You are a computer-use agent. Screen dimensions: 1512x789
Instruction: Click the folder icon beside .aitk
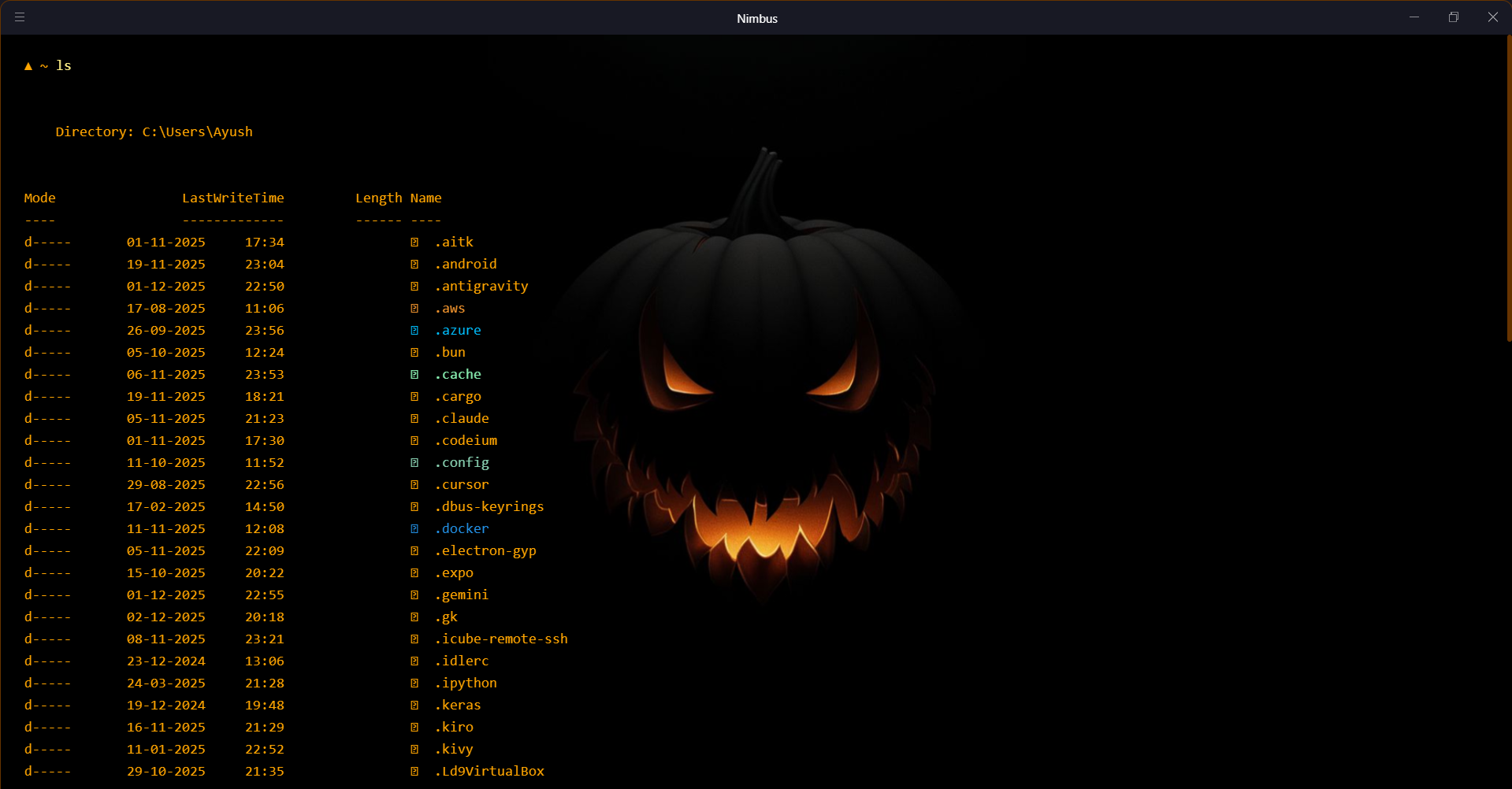(414, 243)
